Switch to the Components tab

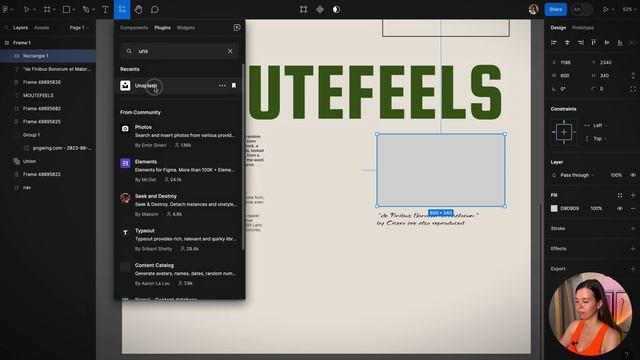click(x=134, y=28)
